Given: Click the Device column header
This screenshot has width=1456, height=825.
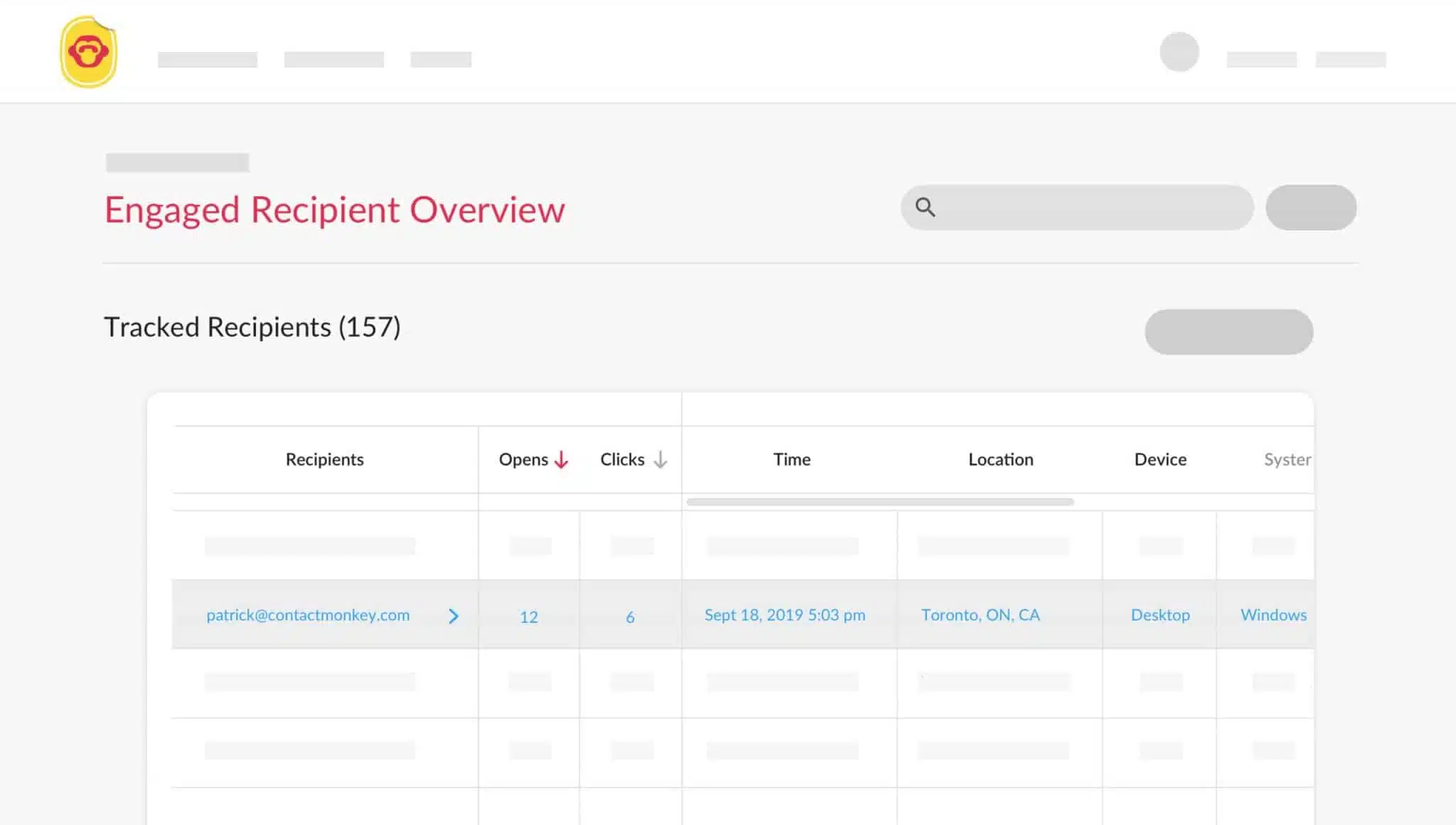Looking at the screenshot, I should point(1160,459).
